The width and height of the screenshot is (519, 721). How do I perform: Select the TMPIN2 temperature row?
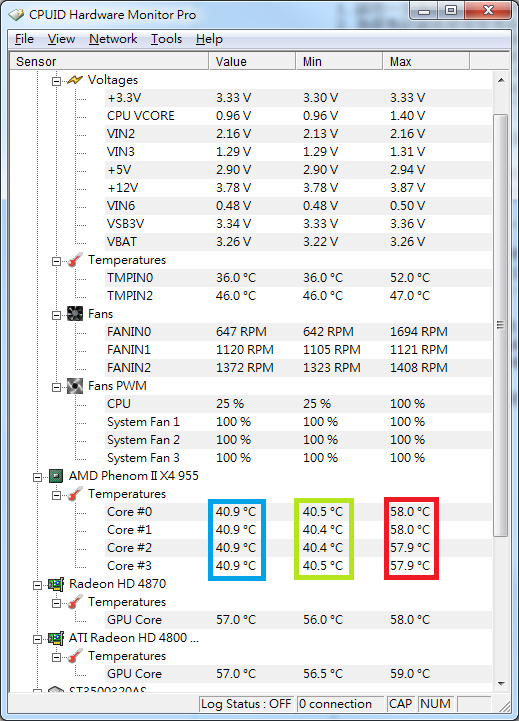click(298, 296)
